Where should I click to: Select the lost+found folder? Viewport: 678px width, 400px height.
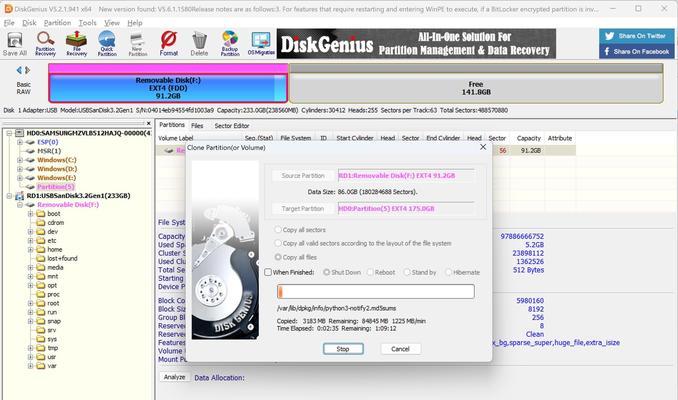[62, 259]
